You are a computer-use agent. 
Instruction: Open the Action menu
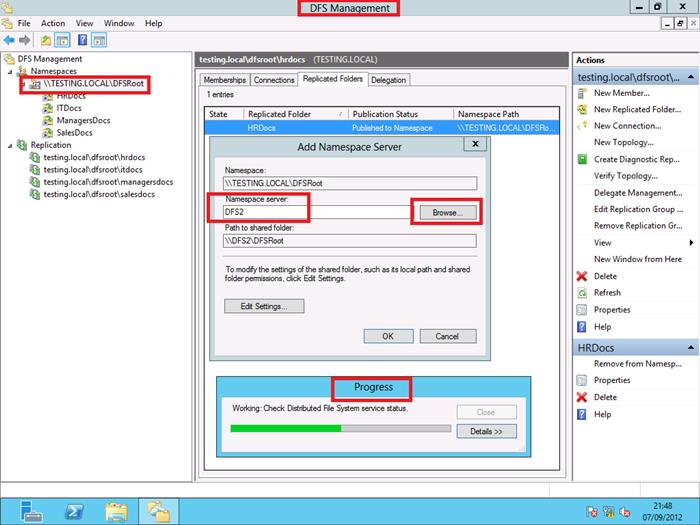(x=53, y=23)
